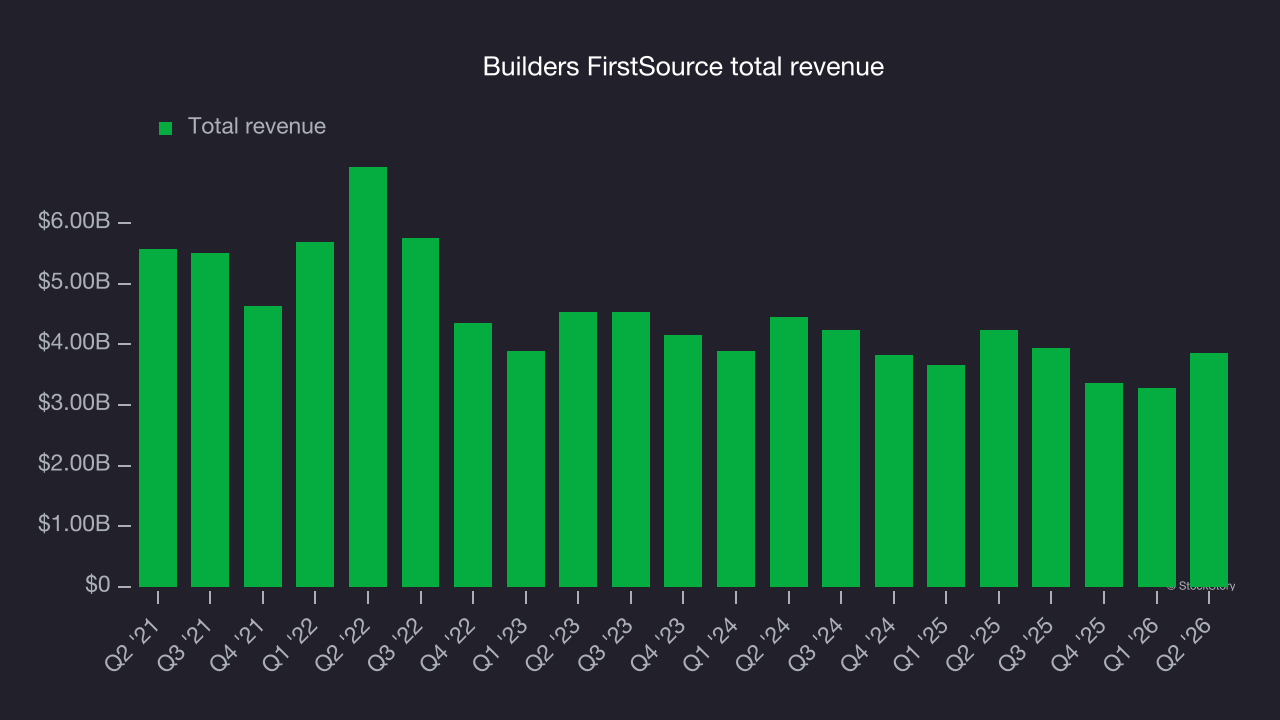
Task: Click the $3.00B y-axis label
Action: tap(74, 404)
